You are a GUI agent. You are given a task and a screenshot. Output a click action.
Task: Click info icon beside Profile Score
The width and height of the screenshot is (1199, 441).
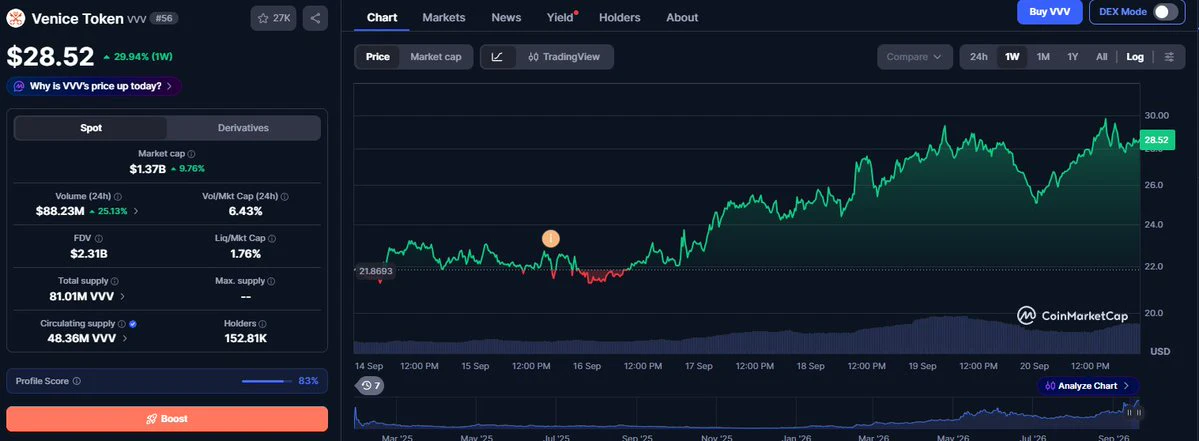(x=76, y=381)
